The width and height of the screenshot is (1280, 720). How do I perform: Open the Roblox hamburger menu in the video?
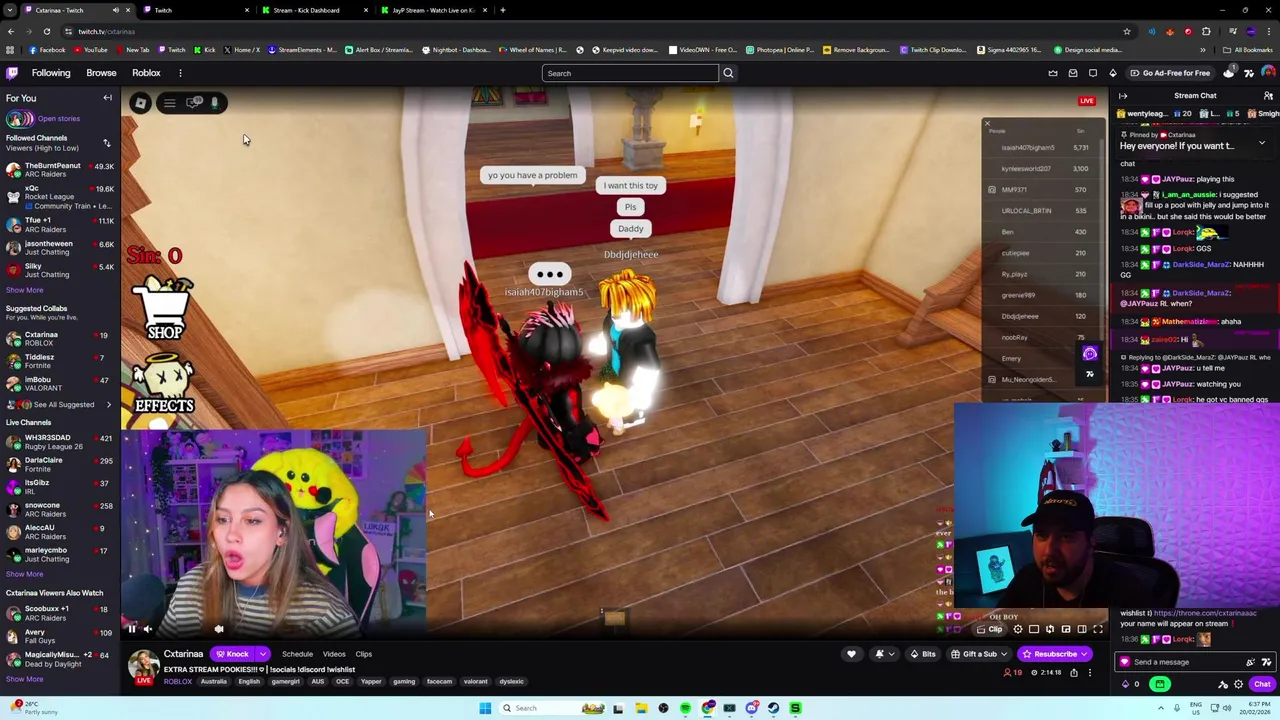tap(169, 103)
